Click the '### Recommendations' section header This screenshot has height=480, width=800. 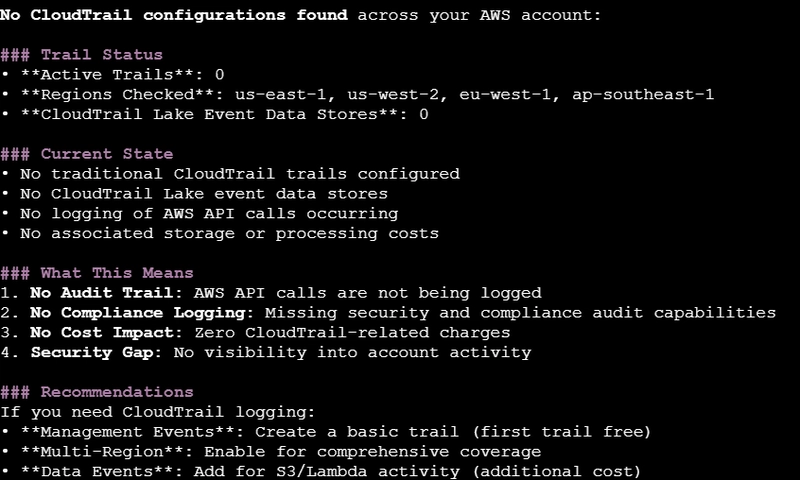tap(97, 392)
